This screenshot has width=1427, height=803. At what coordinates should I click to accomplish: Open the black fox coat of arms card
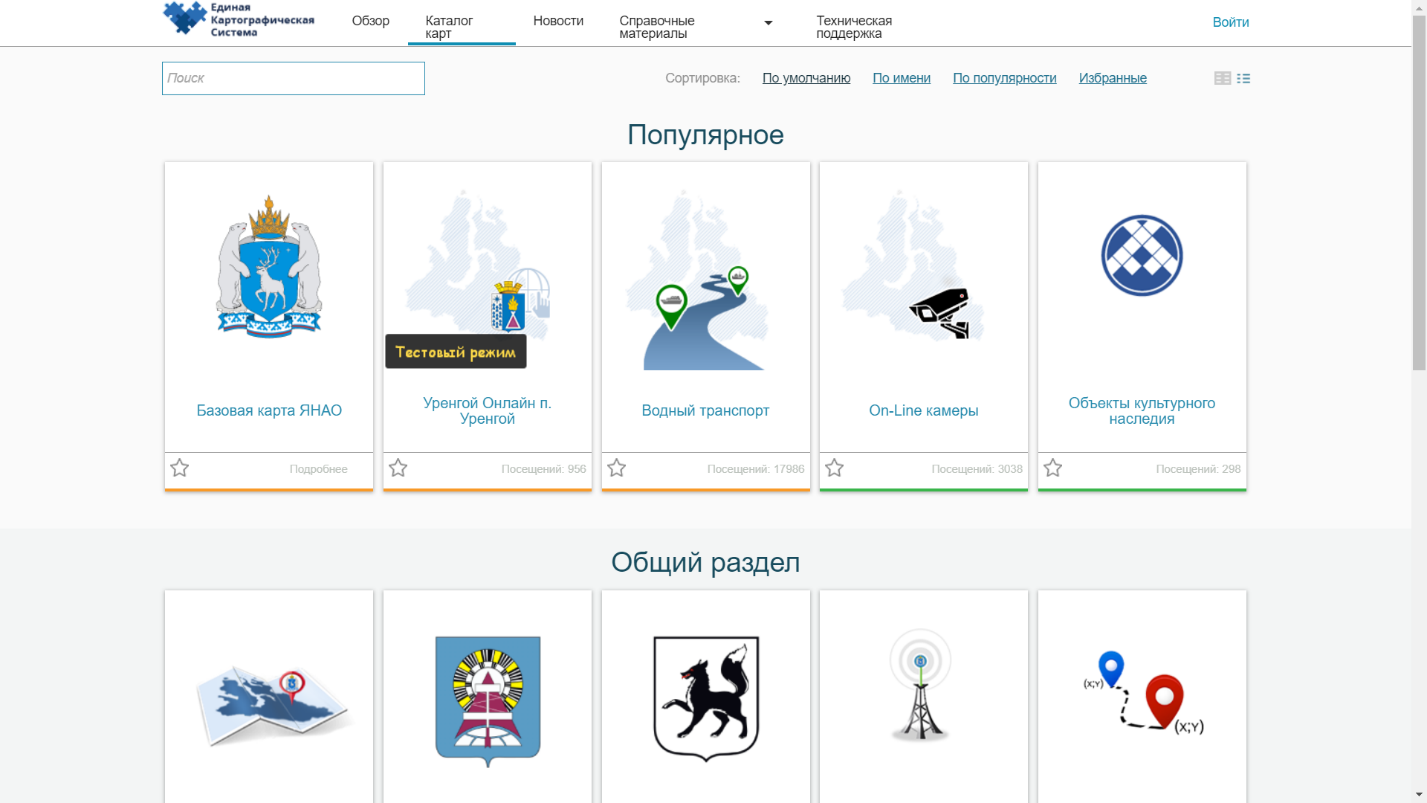705,697
